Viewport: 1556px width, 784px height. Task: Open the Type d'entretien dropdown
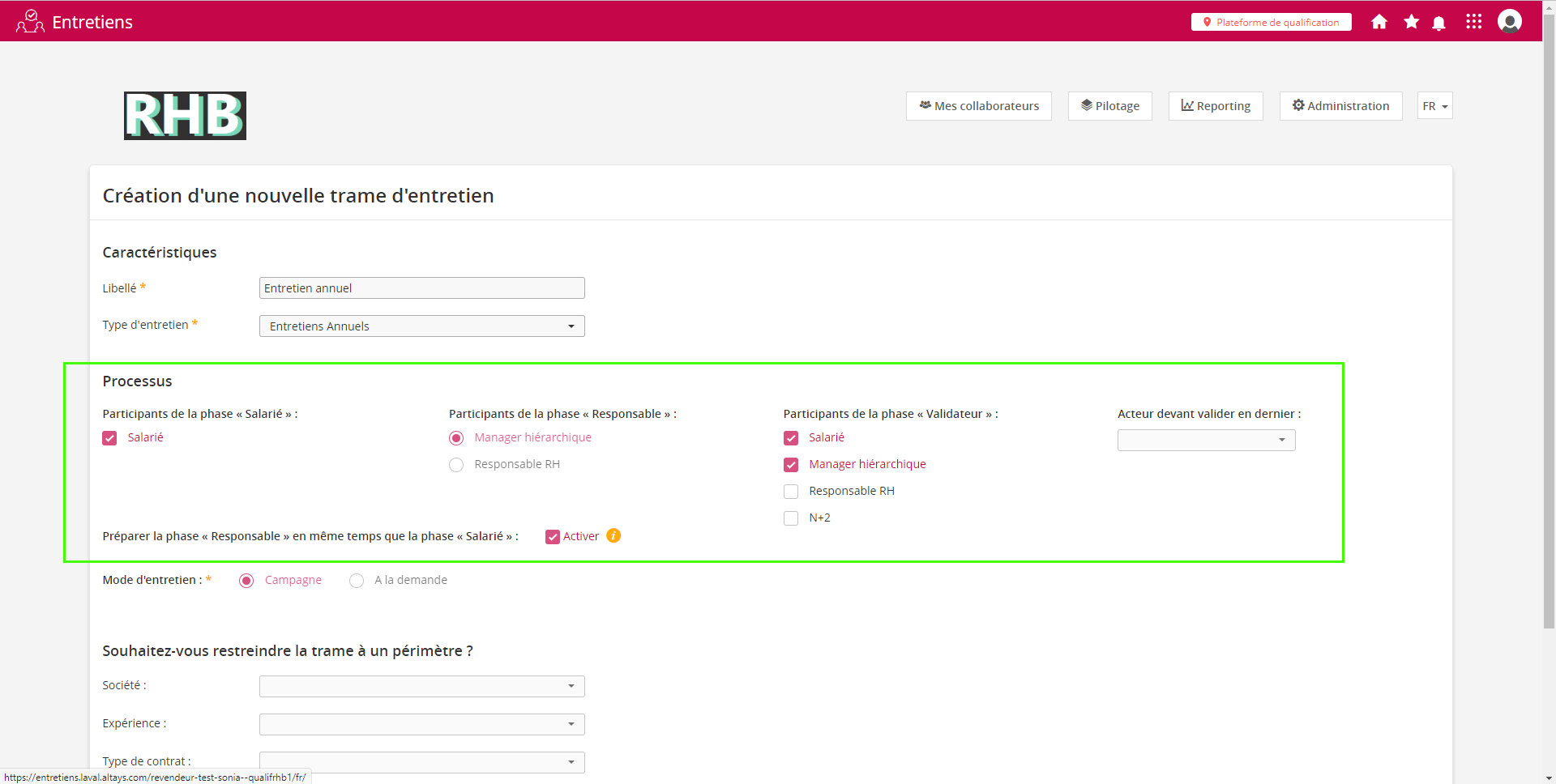421,326
